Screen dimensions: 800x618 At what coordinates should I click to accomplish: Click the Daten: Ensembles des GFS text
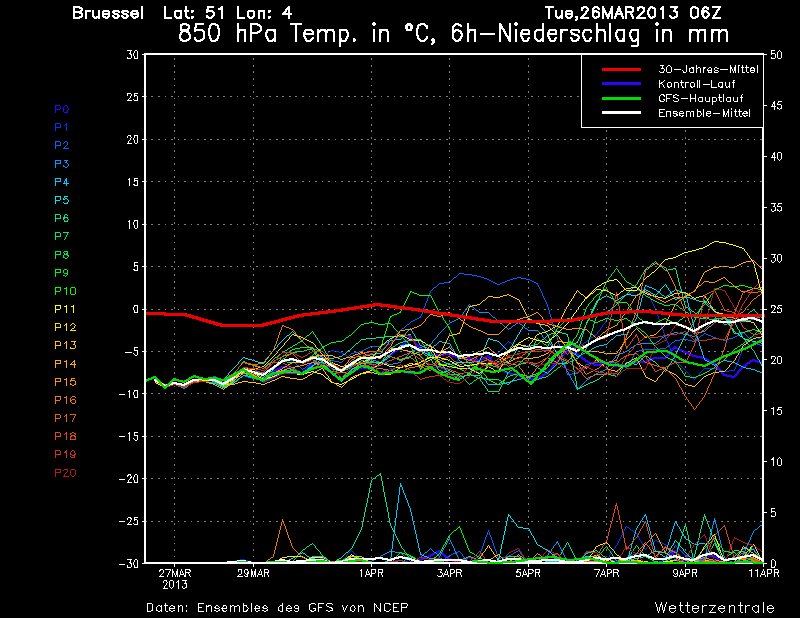tap(277, 608)
